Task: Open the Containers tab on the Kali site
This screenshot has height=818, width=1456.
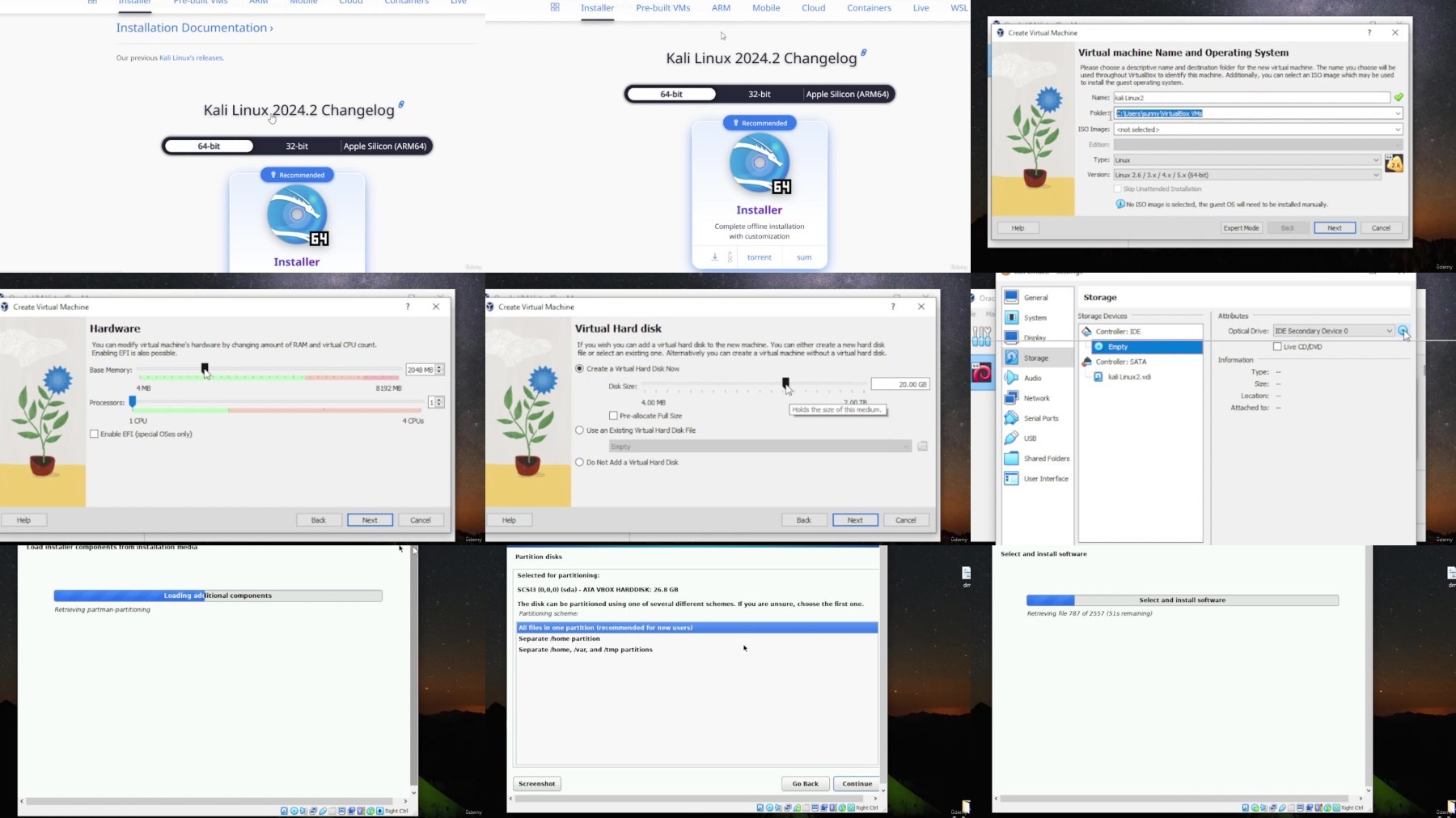Action: coord(869,8)
